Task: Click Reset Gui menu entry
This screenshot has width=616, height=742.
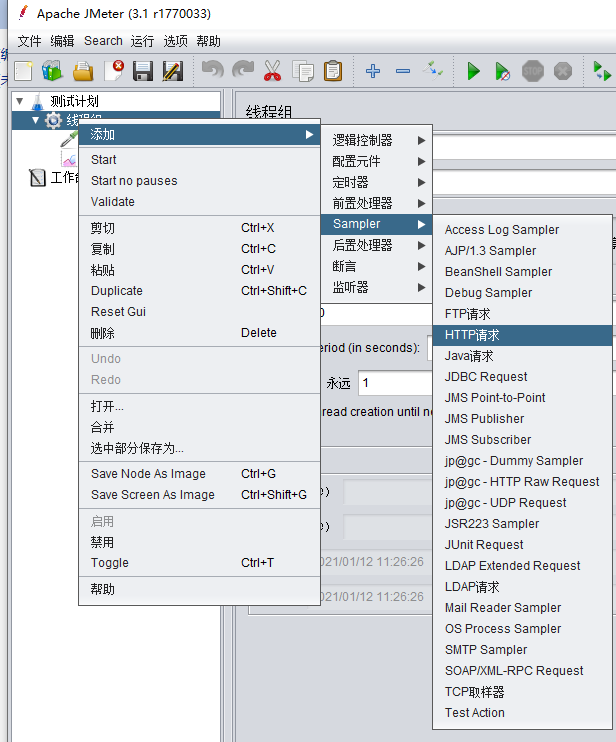Action: (200, 312)
